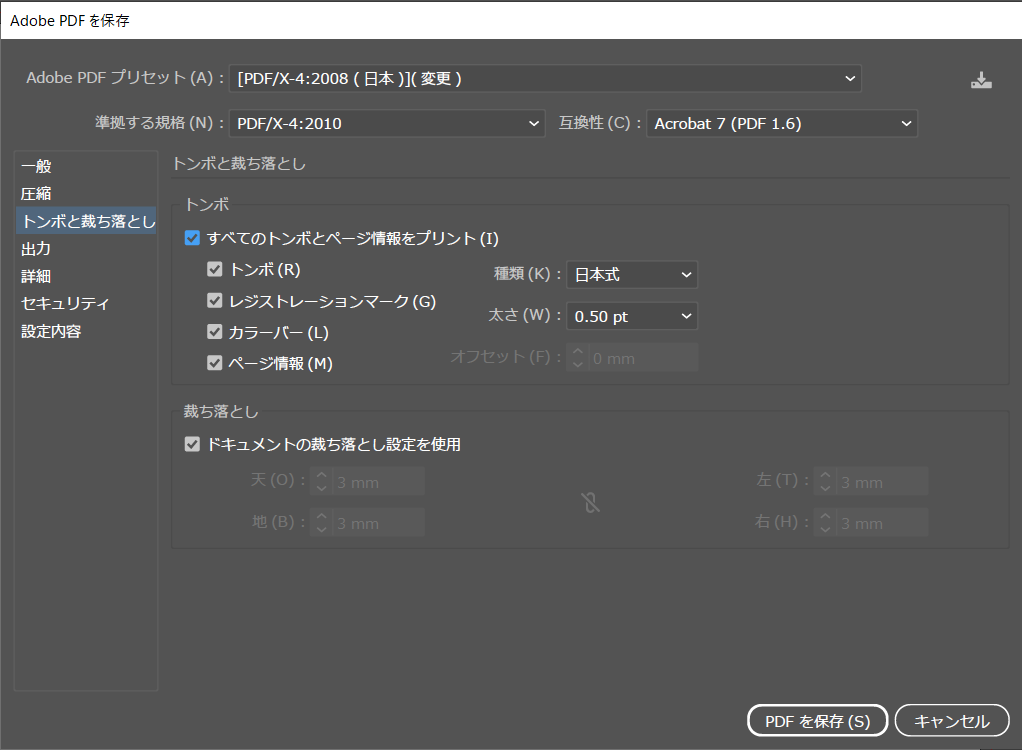
Task: Open the 種類 日本式 dropdown
Action: [x=632, y=274]
